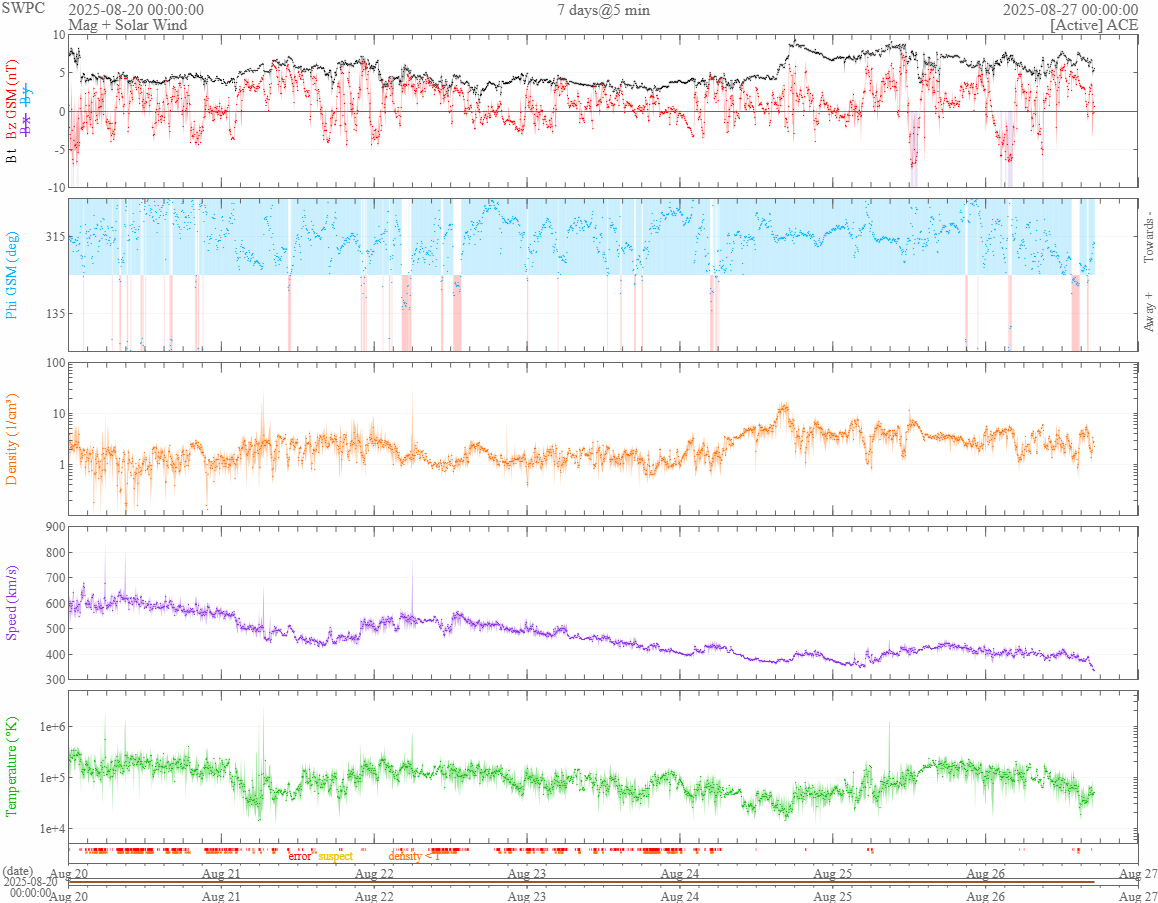Image resolution: width=1158 pixels, height=903 pixels.
Task: Click the '[Active] ACE' spacecraft source label
Action: tap(1094, 24)
